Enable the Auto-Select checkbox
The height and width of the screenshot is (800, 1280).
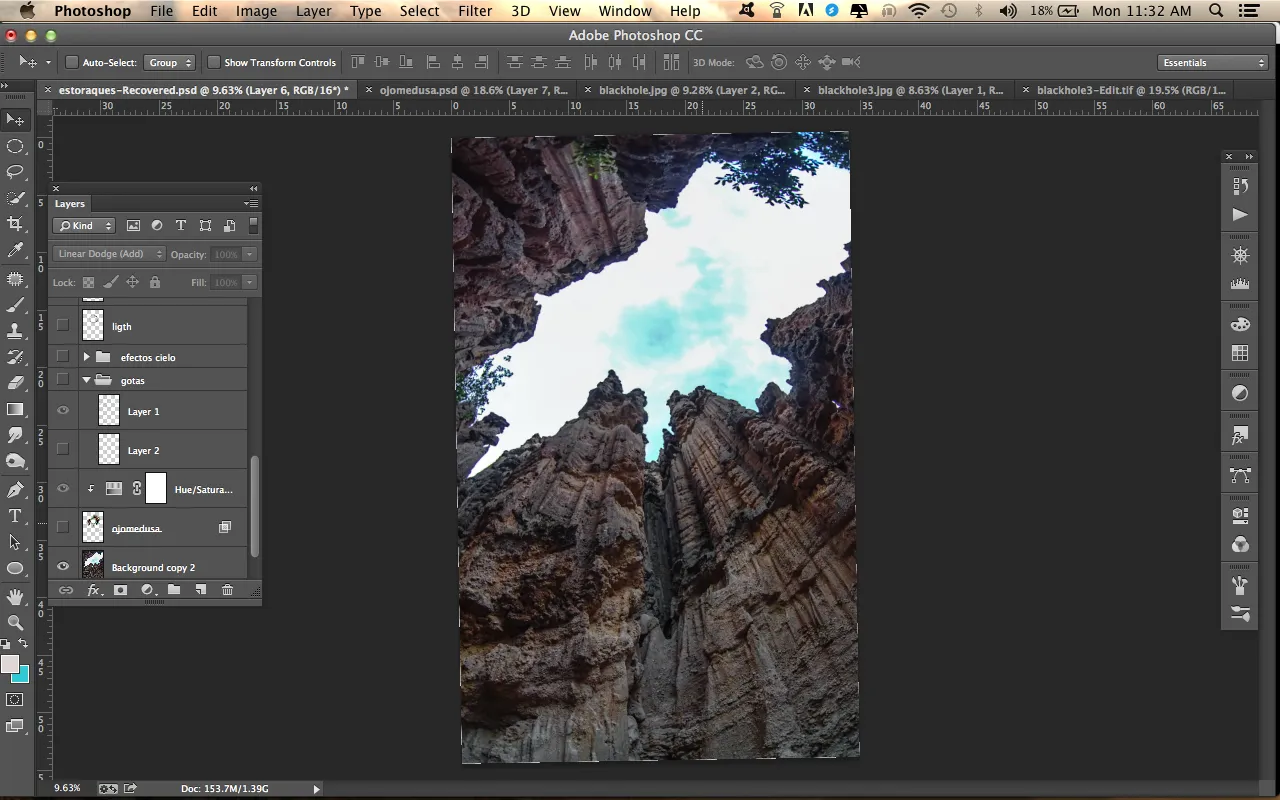[72, 62]
